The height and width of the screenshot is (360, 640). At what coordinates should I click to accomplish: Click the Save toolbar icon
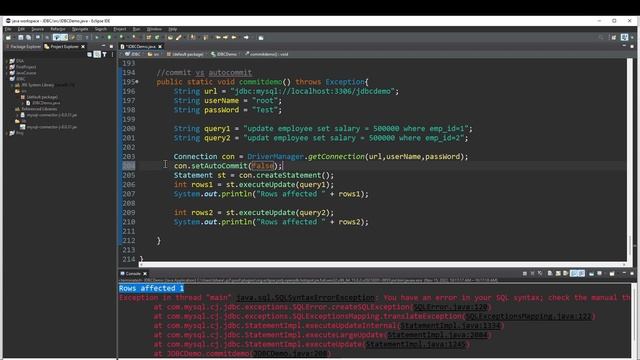20,38
